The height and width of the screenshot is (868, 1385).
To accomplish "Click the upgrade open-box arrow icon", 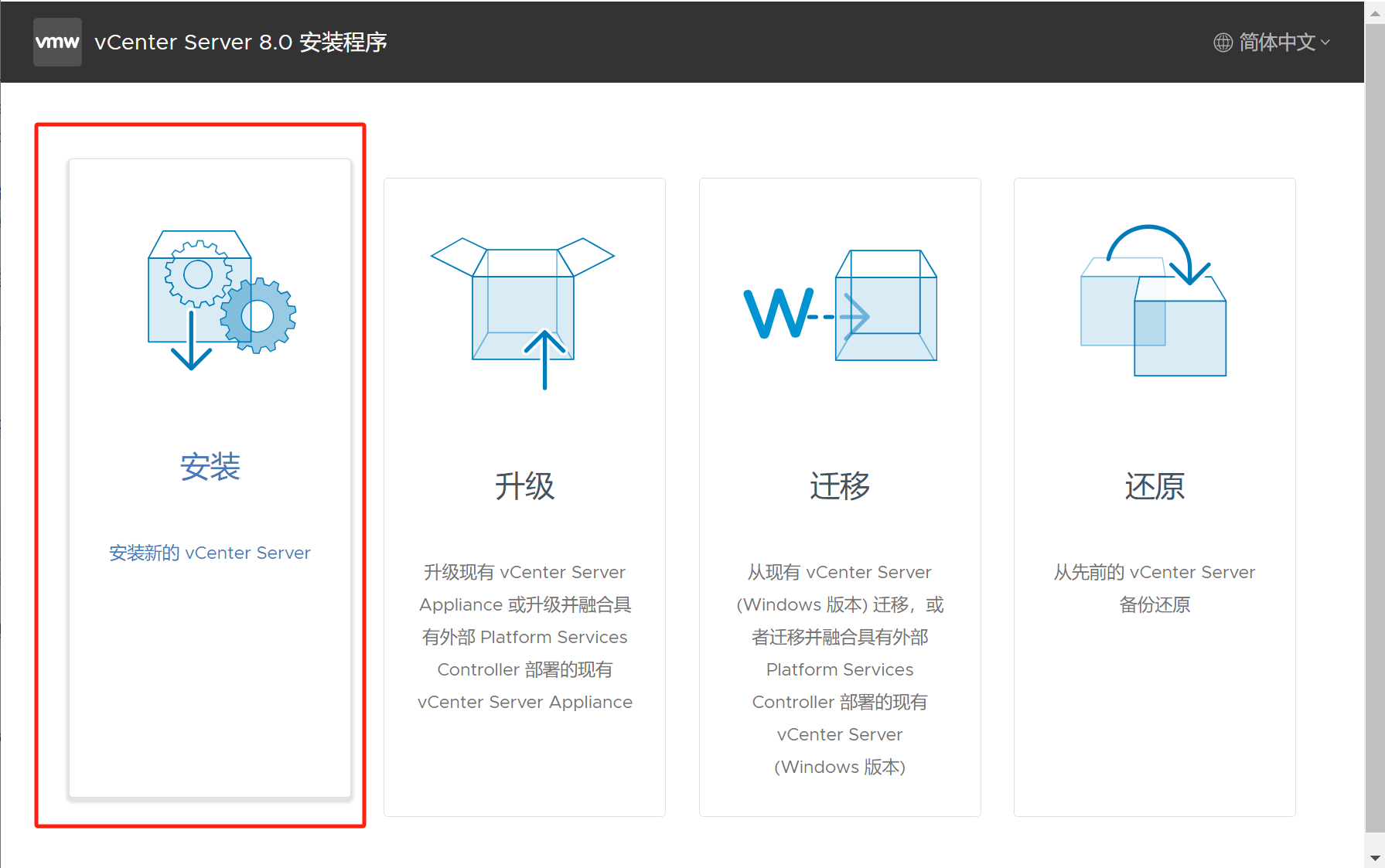I will point(523,313).
